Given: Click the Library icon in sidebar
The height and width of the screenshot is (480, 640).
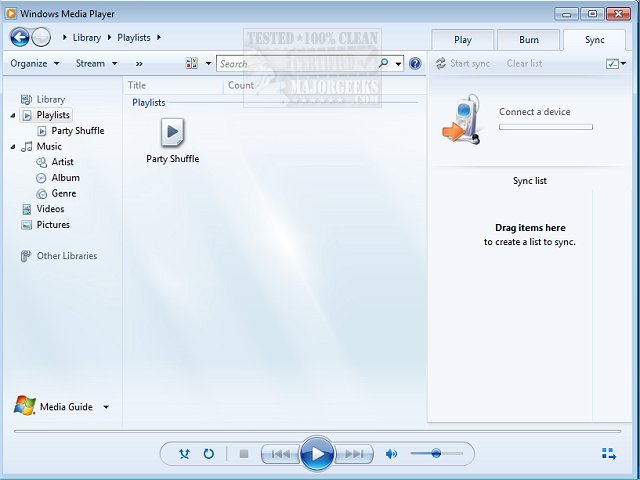Looking at the screenshot, I should pos(26,100).
